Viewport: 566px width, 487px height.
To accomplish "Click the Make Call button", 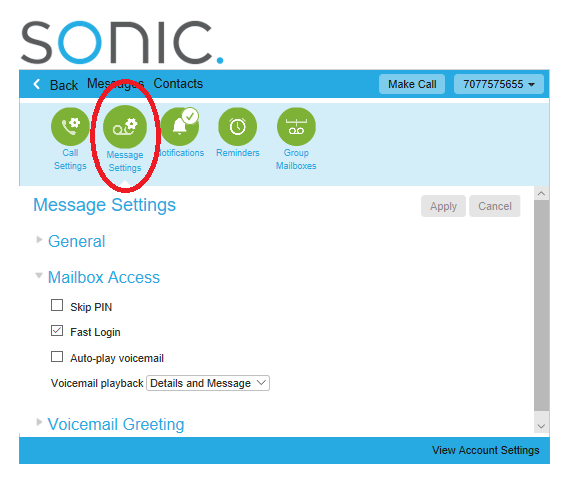I will coord(412,84).
